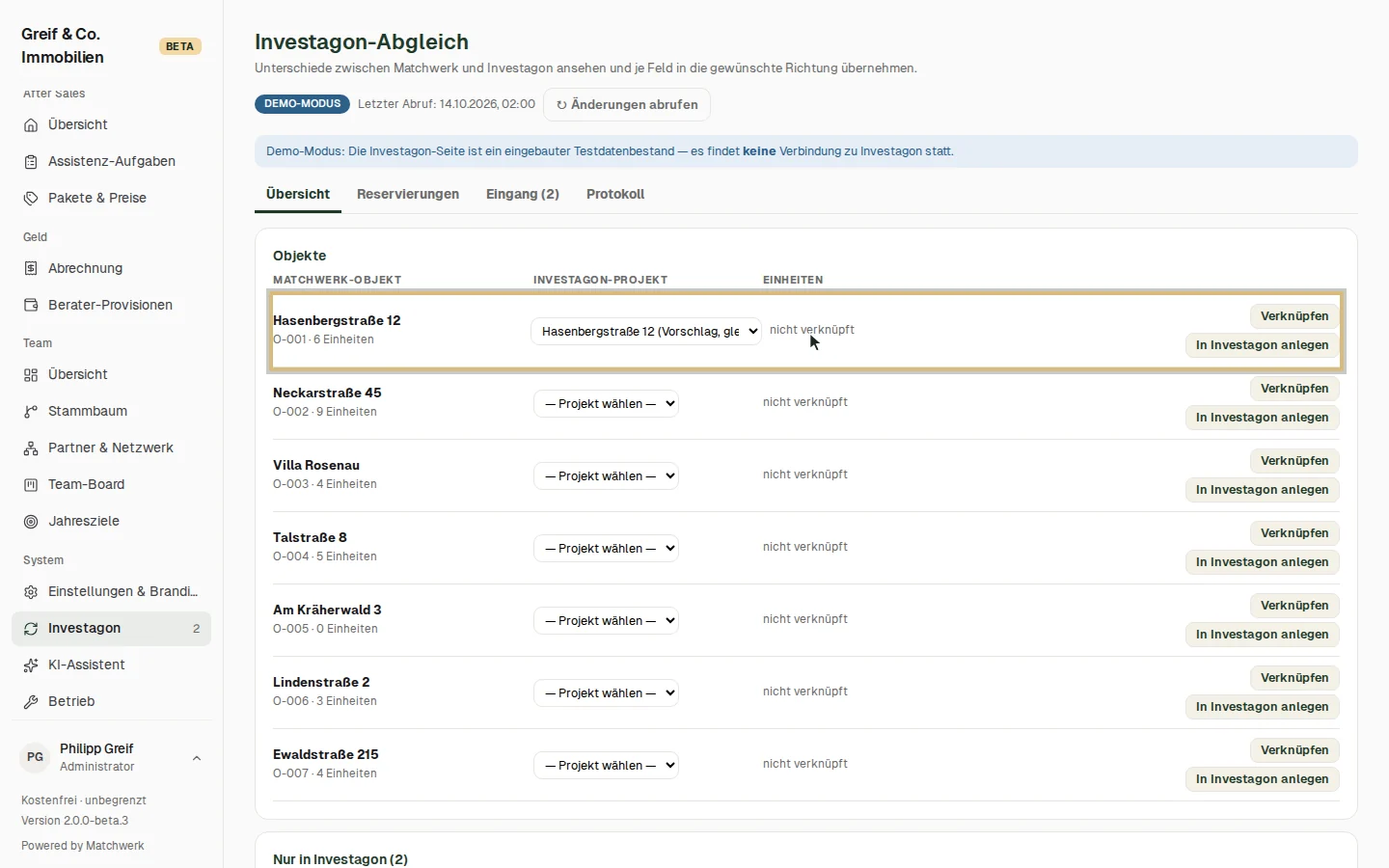The image size is (1389, 868).
Task: Click Verknüpfen for Hasenbergstraße 12
Action: (x=1294, y=316)
